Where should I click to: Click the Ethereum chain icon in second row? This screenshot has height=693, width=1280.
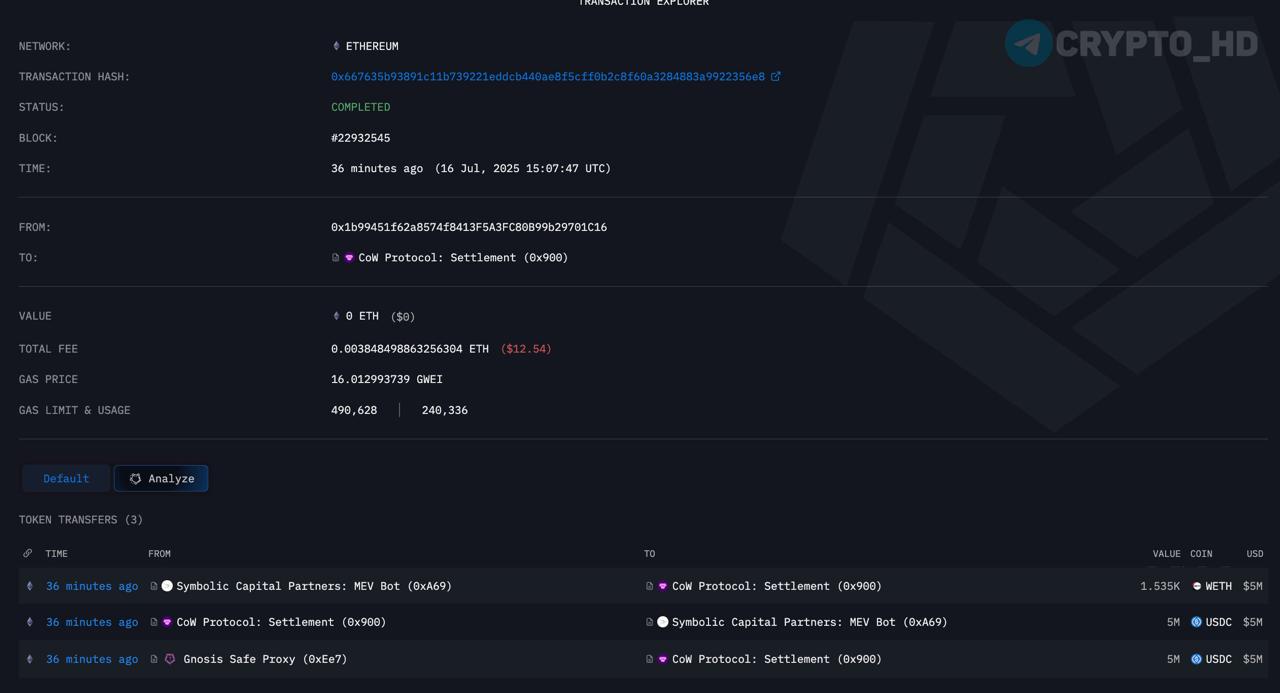29,622
